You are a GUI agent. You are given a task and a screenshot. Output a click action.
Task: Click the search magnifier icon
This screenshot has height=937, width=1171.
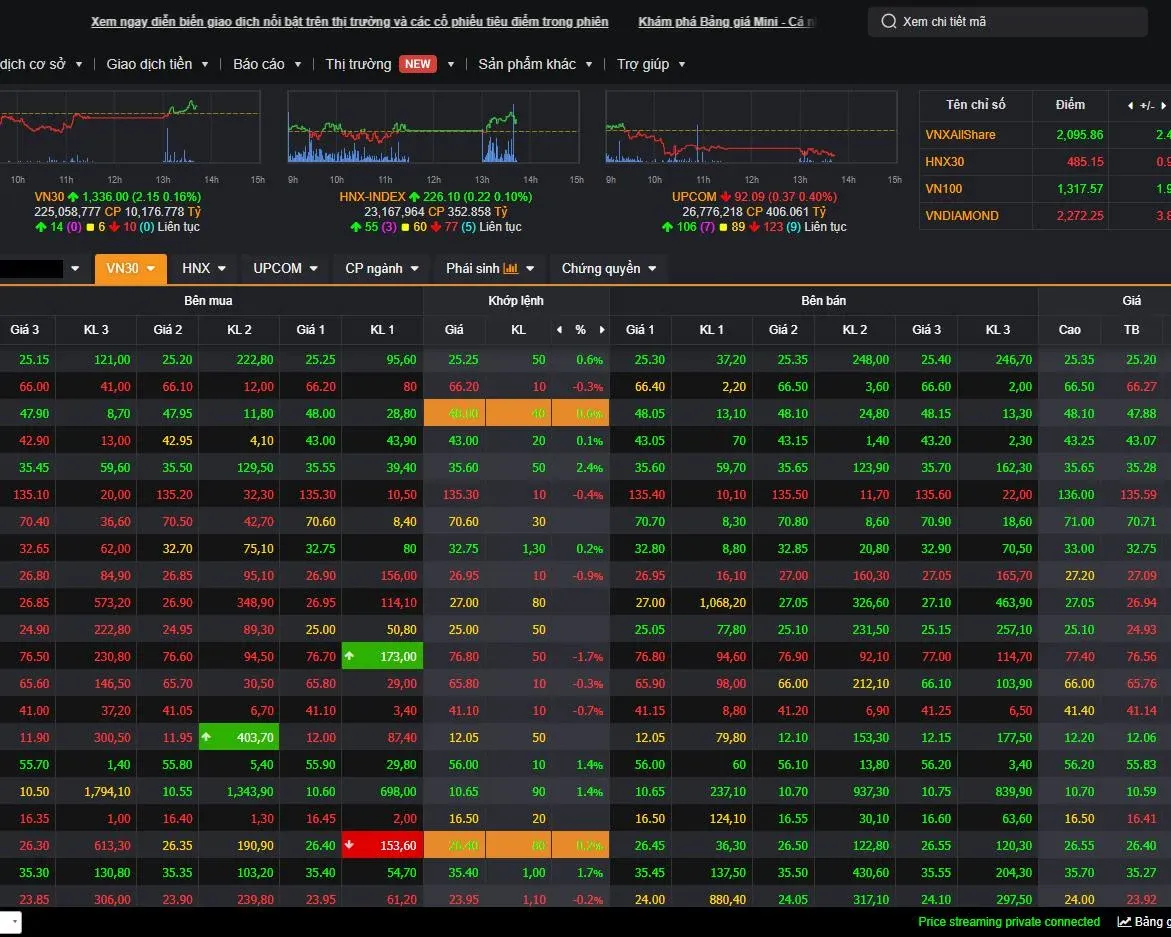(x=888, y=22)
